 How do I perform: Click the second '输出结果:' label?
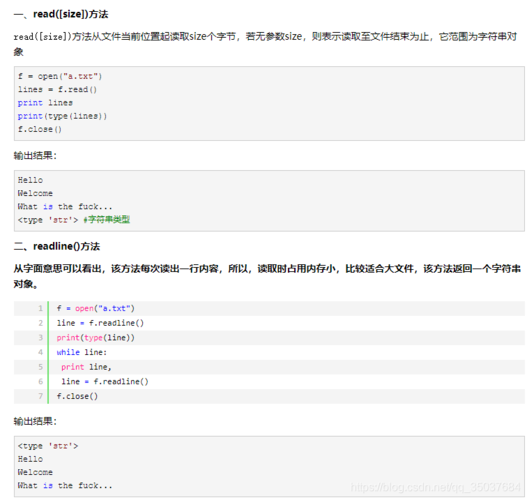click(35, 421)
